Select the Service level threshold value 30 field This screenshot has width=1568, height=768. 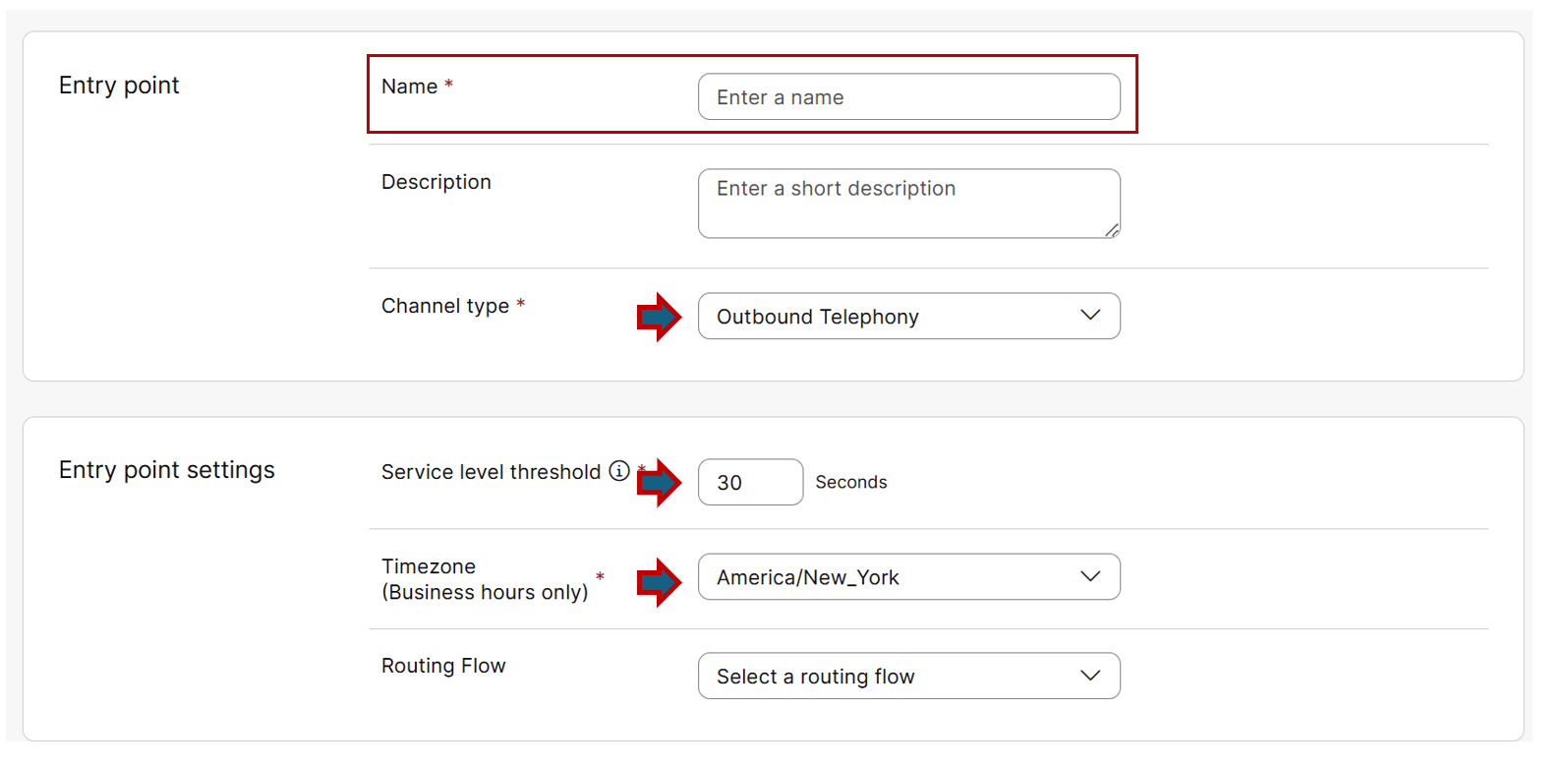pyautogui.click(x=749, y=482)
